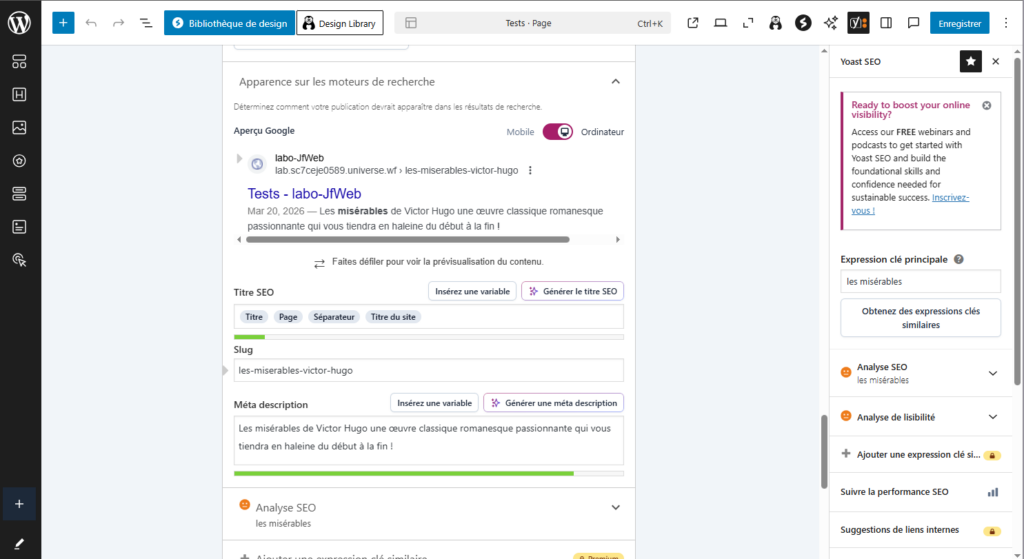This screenshot has height=559, width=1024.
Task: Click the black lightning bolt plugin icon
Action: 803,23
